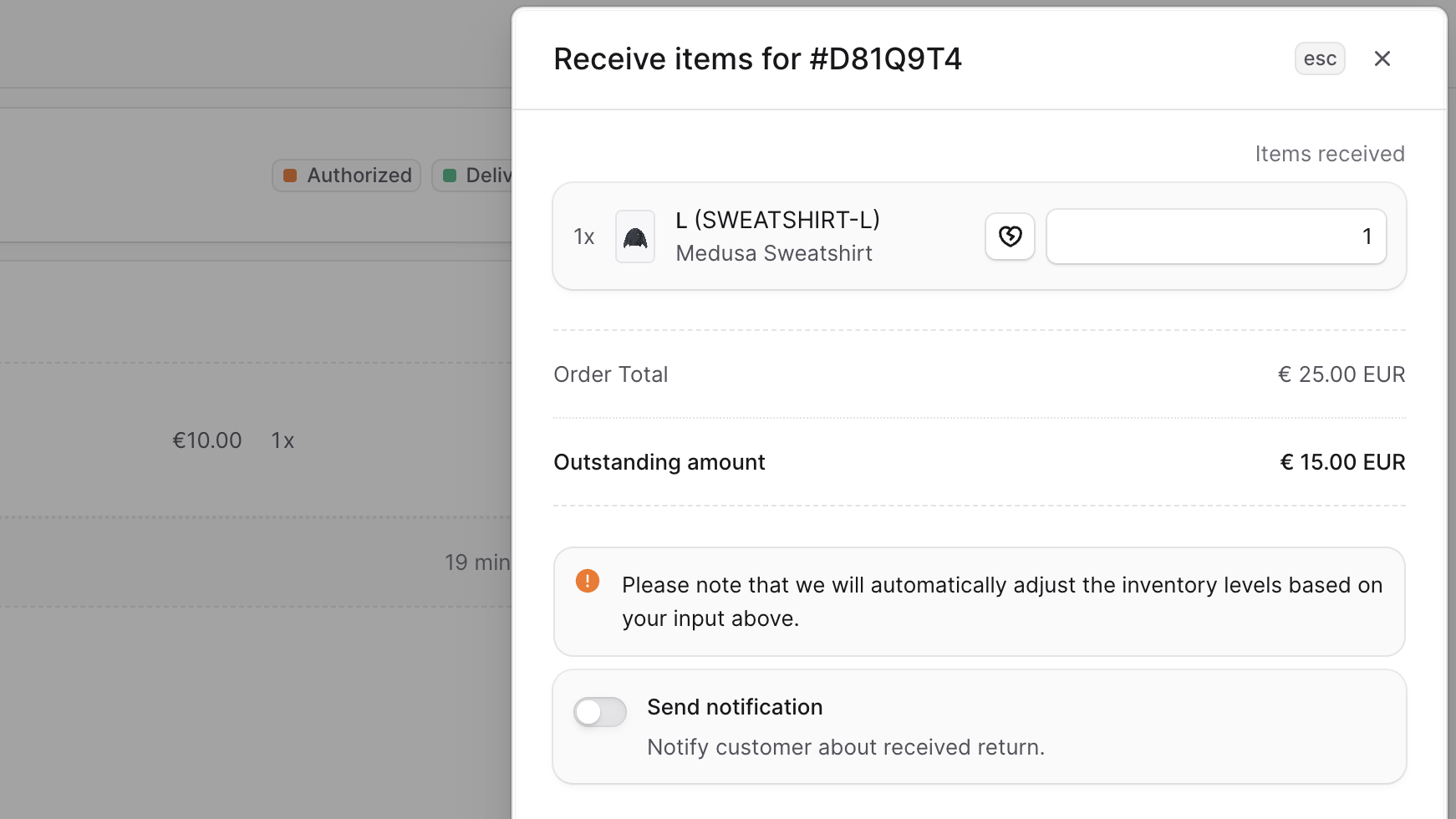Click the inventory adjustment notice text
Screen dimensions: 1456x819
pyautogui.click(x=1001, y=602)
